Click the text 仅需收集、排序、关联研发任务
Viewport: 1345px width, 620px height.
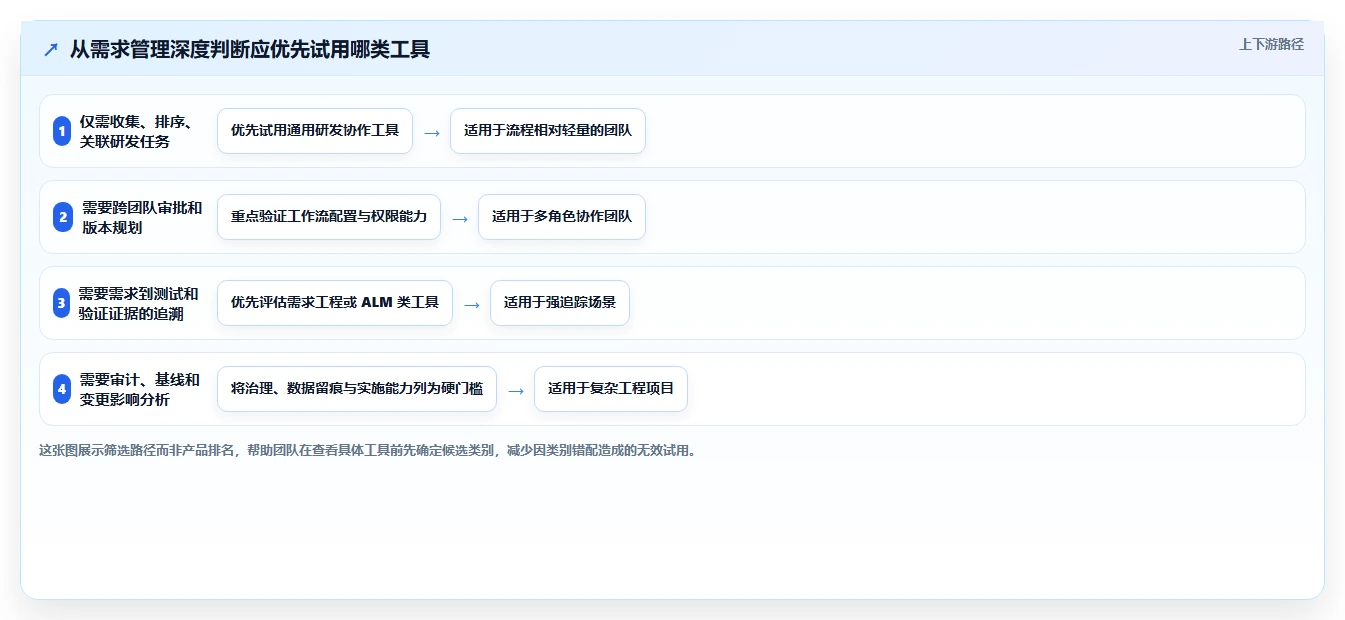click(x=136, y=131)
